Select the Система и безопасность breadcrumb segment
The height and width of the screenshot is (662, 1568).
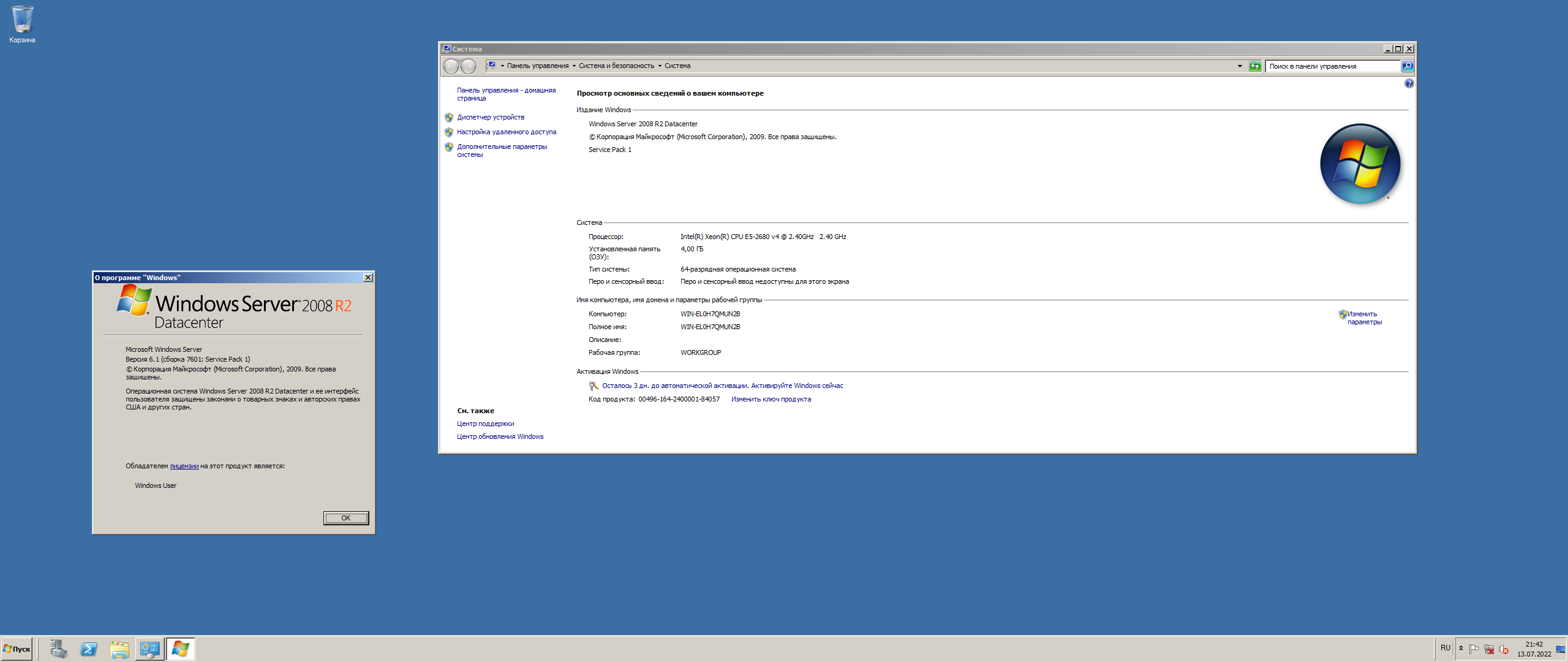click(x=616, y=66)
